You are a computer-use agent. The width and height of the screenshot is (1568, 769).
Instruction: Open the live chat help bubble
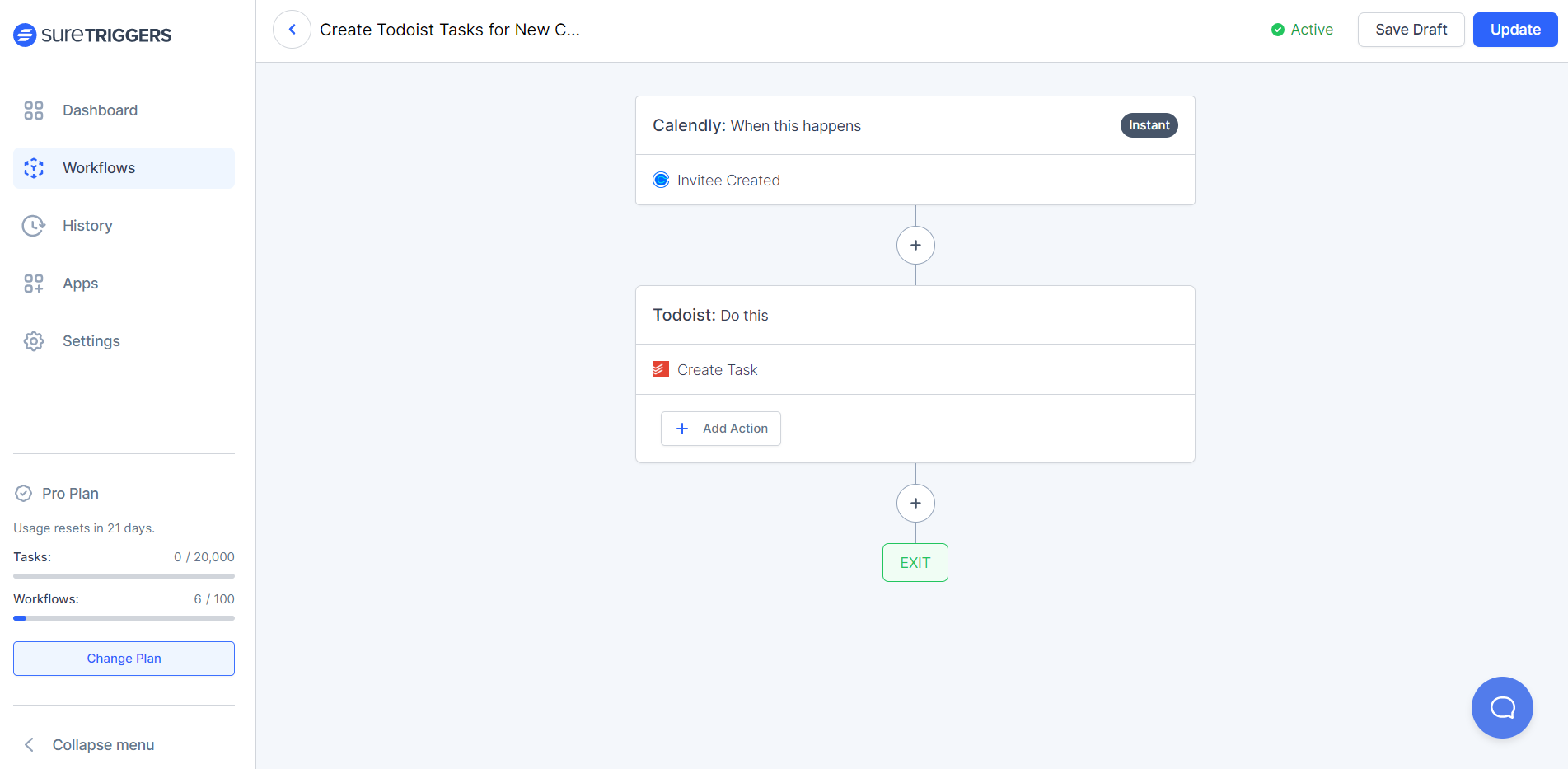[1501, 707]
